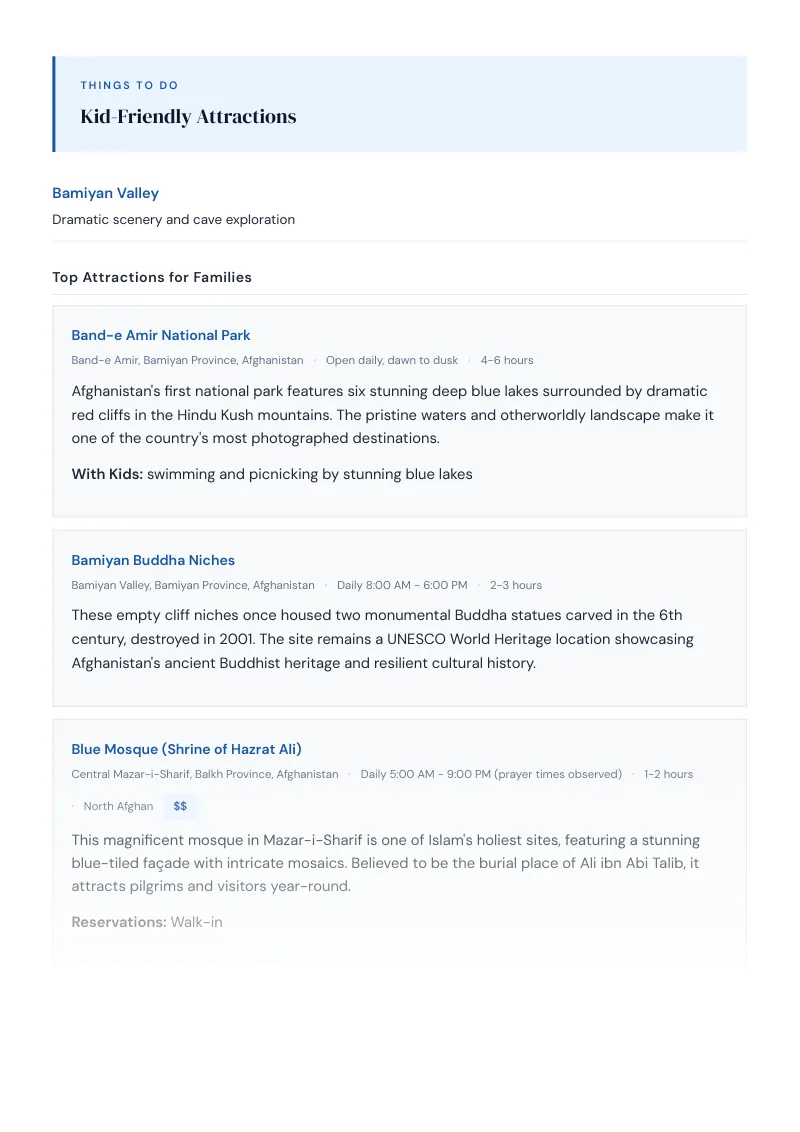Click the Top Attractions for Families heading

pos(152,277)
